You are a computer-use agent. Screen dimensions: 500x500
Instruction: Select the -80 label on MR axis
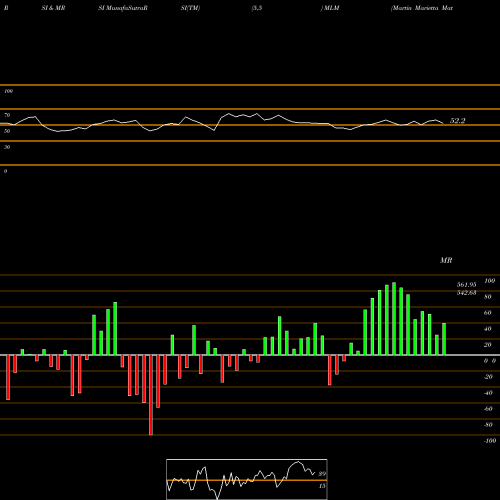coord(488,425)
